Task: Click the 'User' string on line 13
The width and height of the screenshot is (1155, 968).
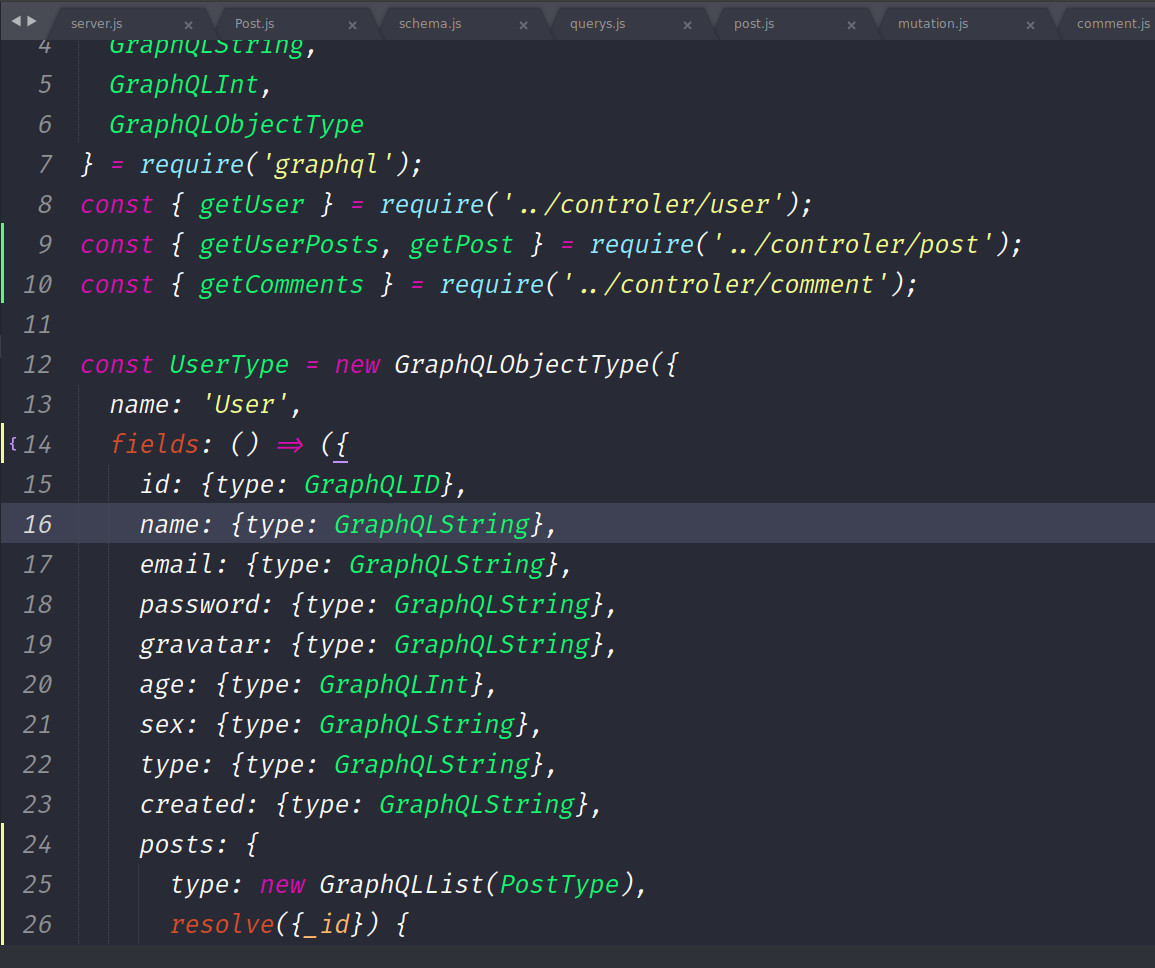Action: point(245,404)
